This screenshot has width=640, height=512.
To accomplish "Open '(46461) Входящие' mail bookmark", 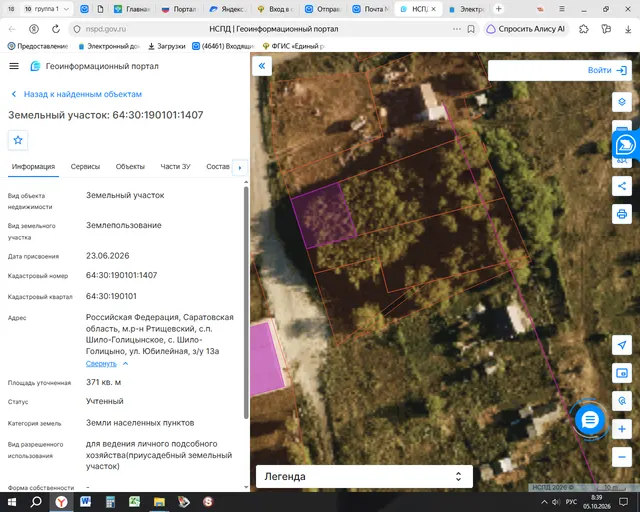I will (x=224, y=46).
